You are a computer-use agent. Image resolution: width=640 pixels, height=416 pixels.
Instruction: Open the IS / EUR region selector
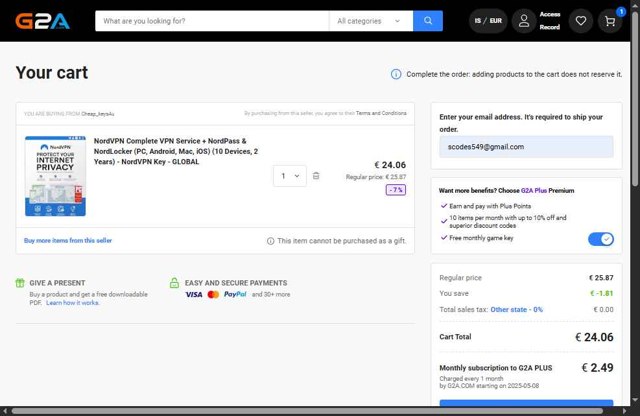click(489, 21)
